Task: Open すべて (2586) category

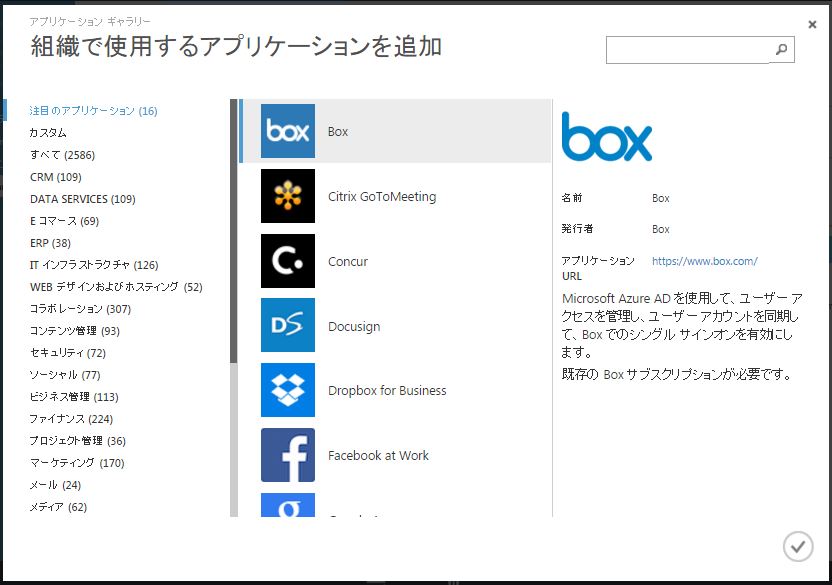Action: [x=62, y=155]
